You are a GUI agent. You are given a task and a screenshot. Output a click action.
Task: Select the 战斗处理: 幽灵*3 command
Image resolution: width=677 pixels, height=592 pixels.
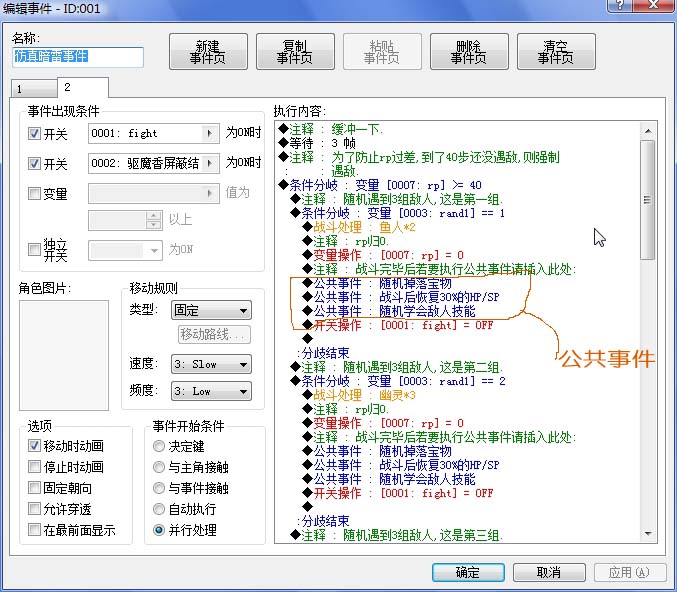(x=359, y=395)
